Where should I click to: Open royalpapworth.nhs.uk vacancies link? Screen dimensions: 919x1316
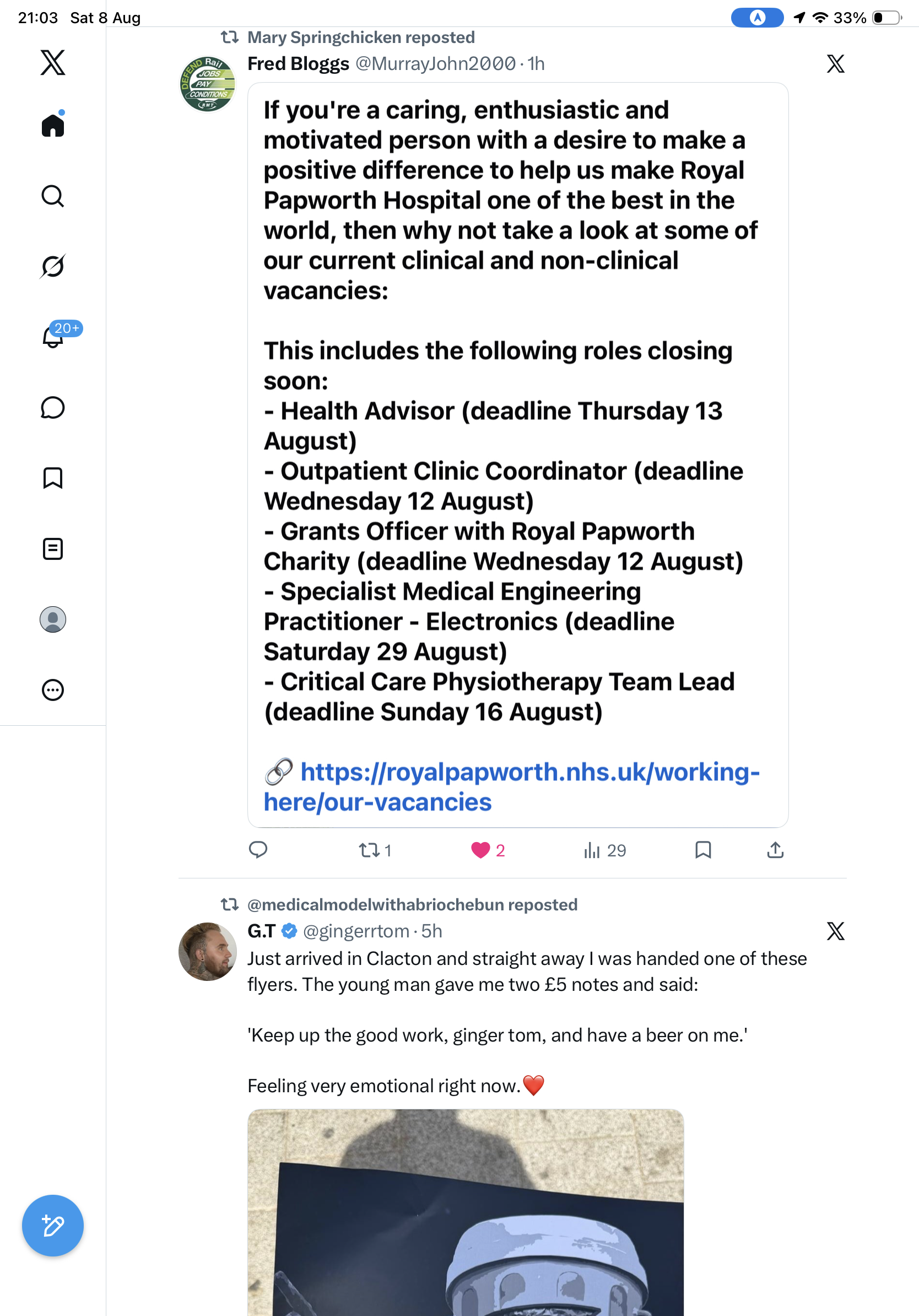(512, 787)
